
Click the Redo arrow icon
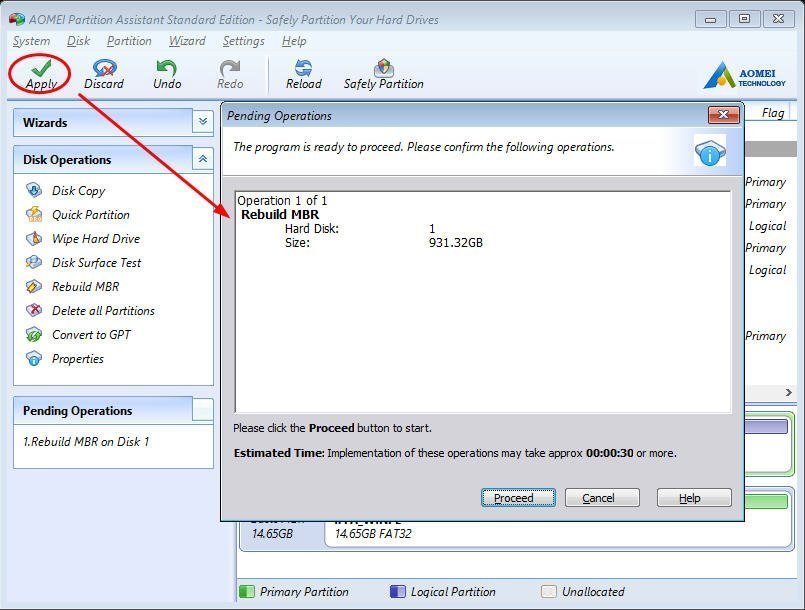229,68
